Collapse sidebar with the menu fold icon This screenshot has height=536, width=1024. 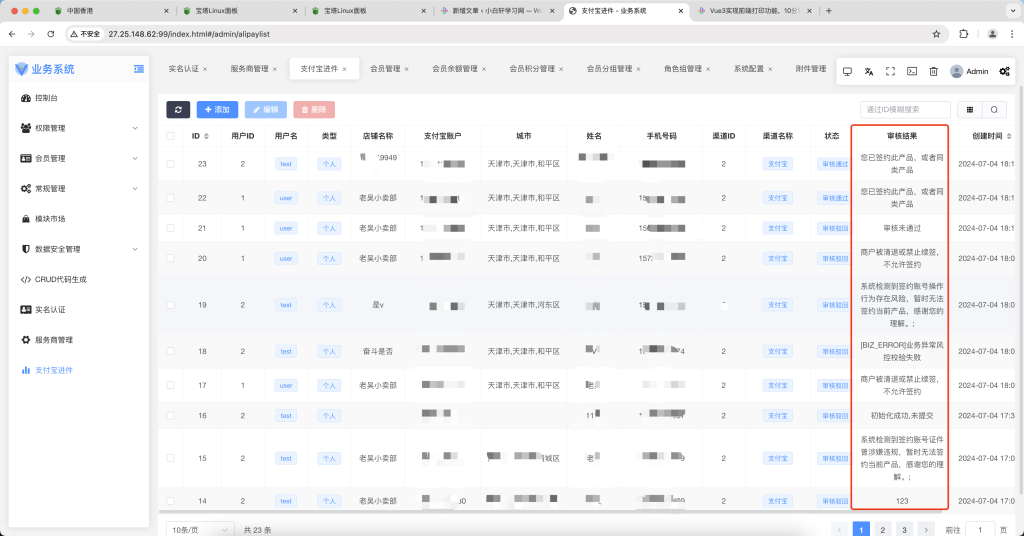(x=138, y=69)
